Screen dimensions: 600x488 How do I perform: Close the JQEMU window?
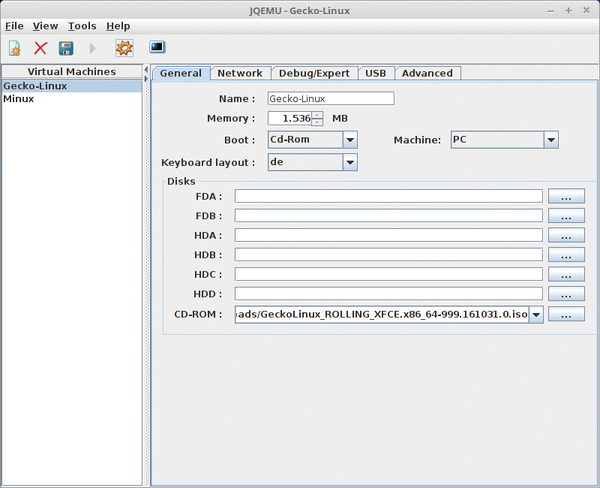click(x=586, y=10)
